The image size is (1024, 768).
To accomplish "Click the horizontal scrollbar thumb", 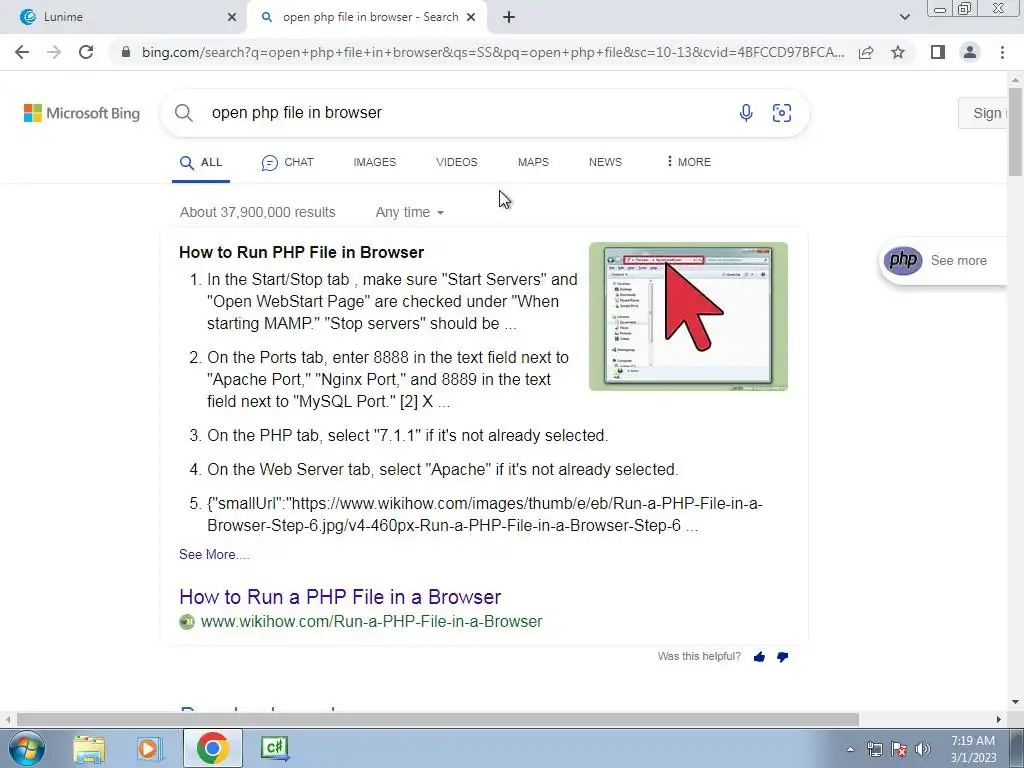I will click(438, 719).
